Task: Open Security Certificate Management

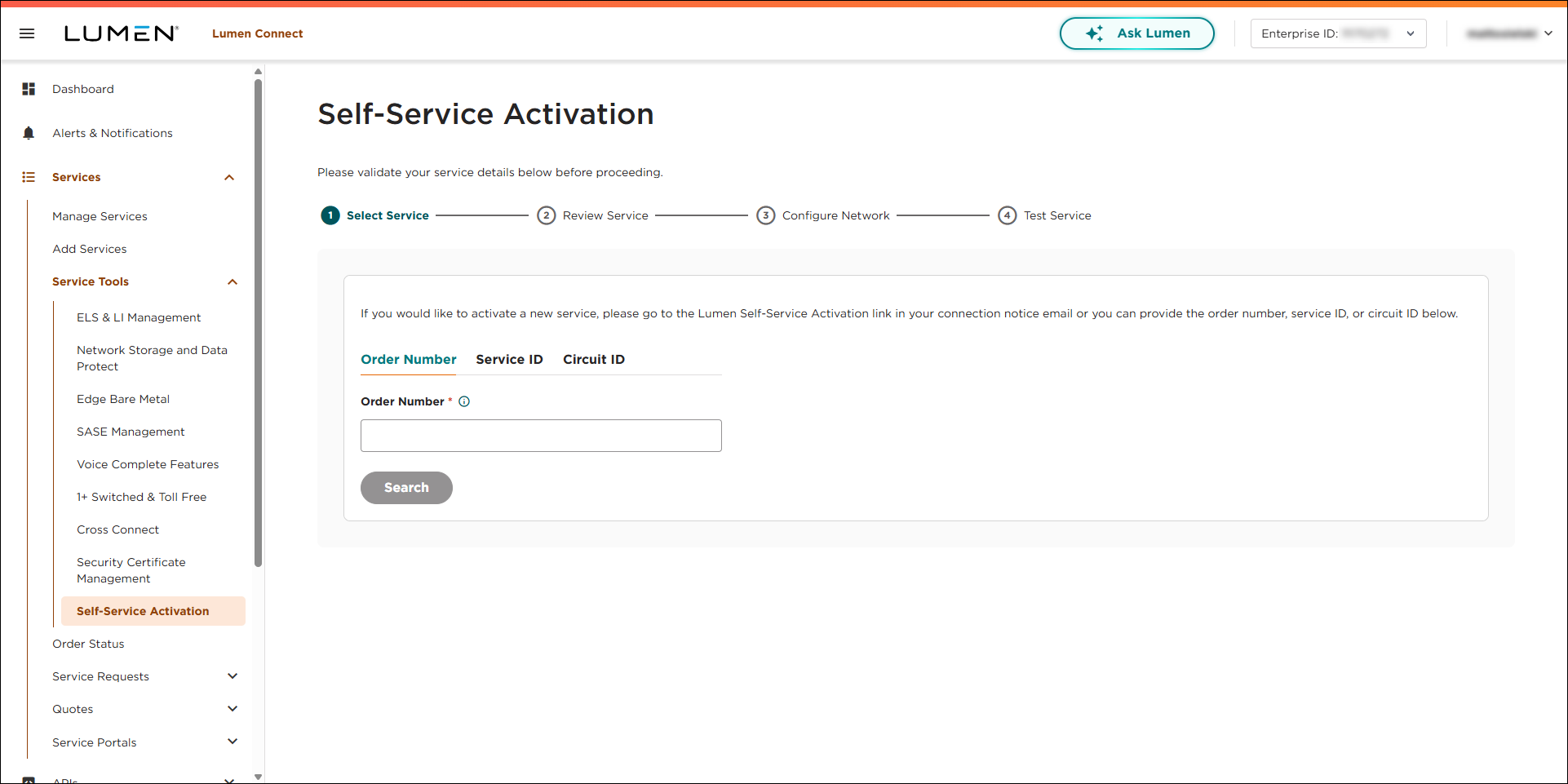Action: [131, 570]
